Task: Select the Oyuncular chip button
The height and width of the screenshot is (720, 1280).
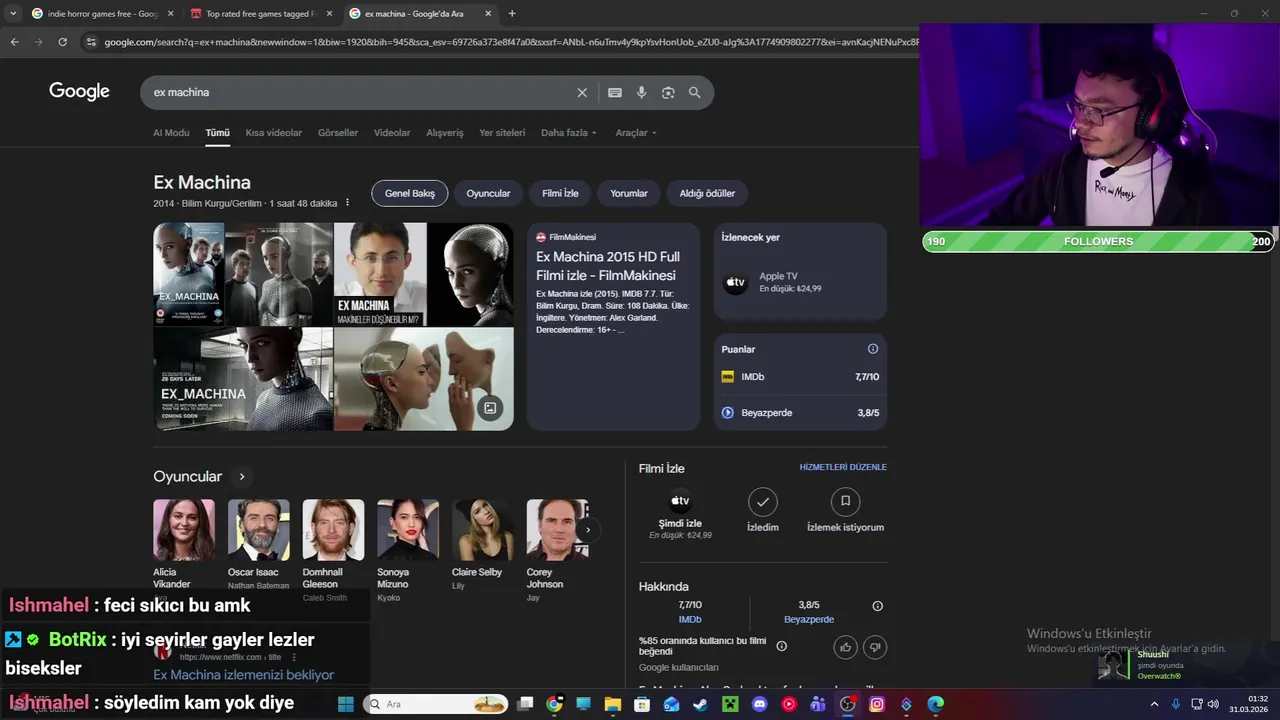Action: click(x=488, y=193)
